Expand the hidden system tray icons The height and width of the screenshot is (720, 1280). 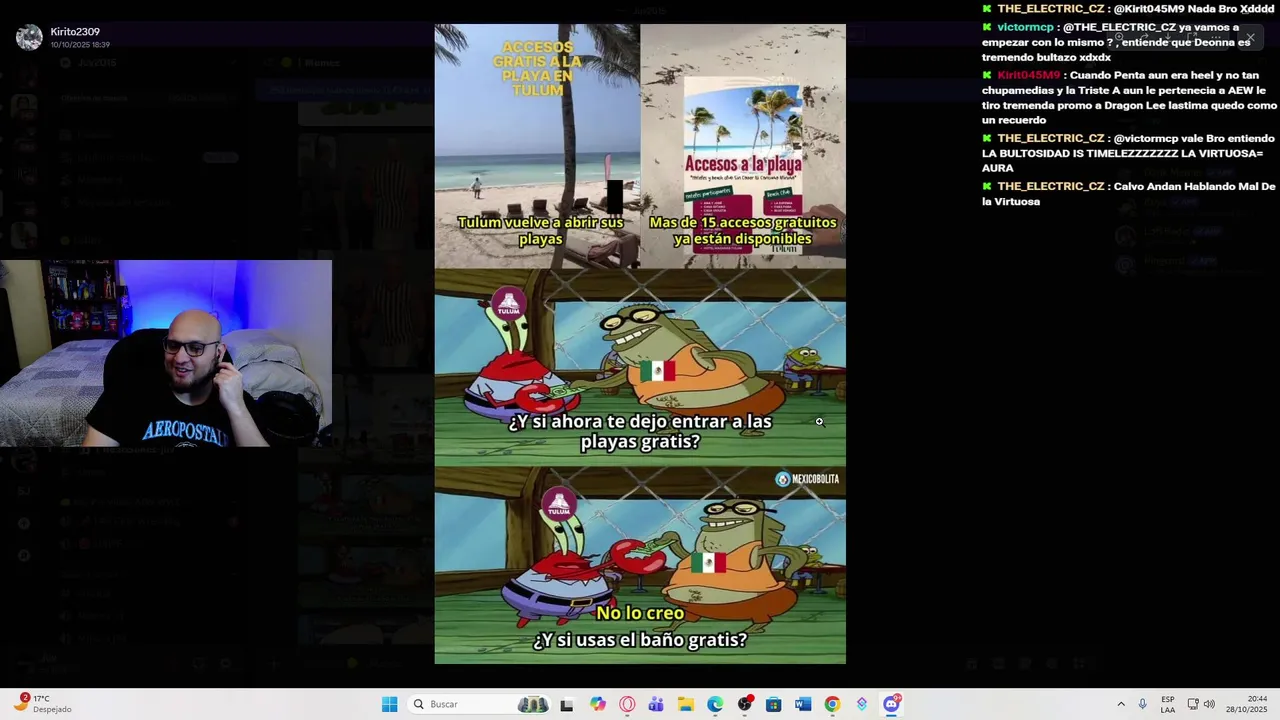point(1121,704)
